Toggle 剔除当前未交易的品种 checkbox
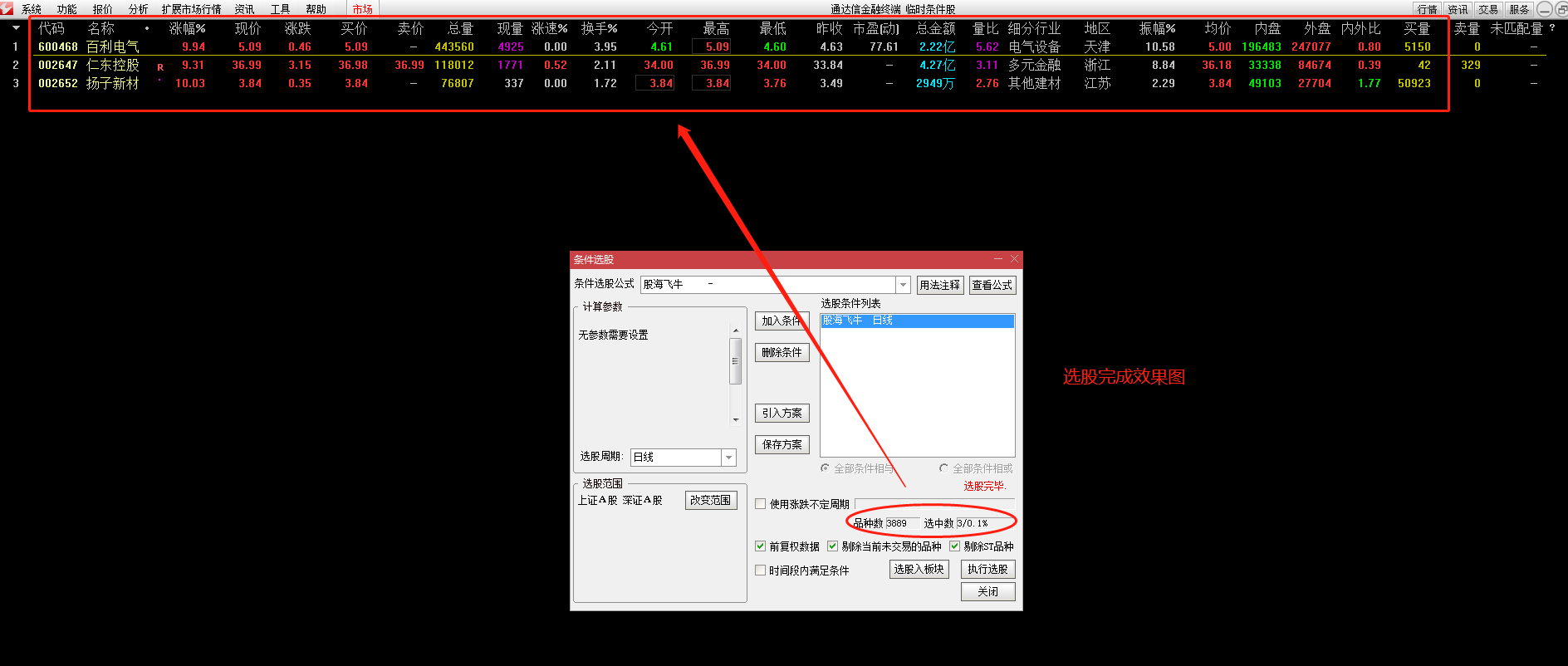Screen dimensions: 1568x666 pos(832,546)
